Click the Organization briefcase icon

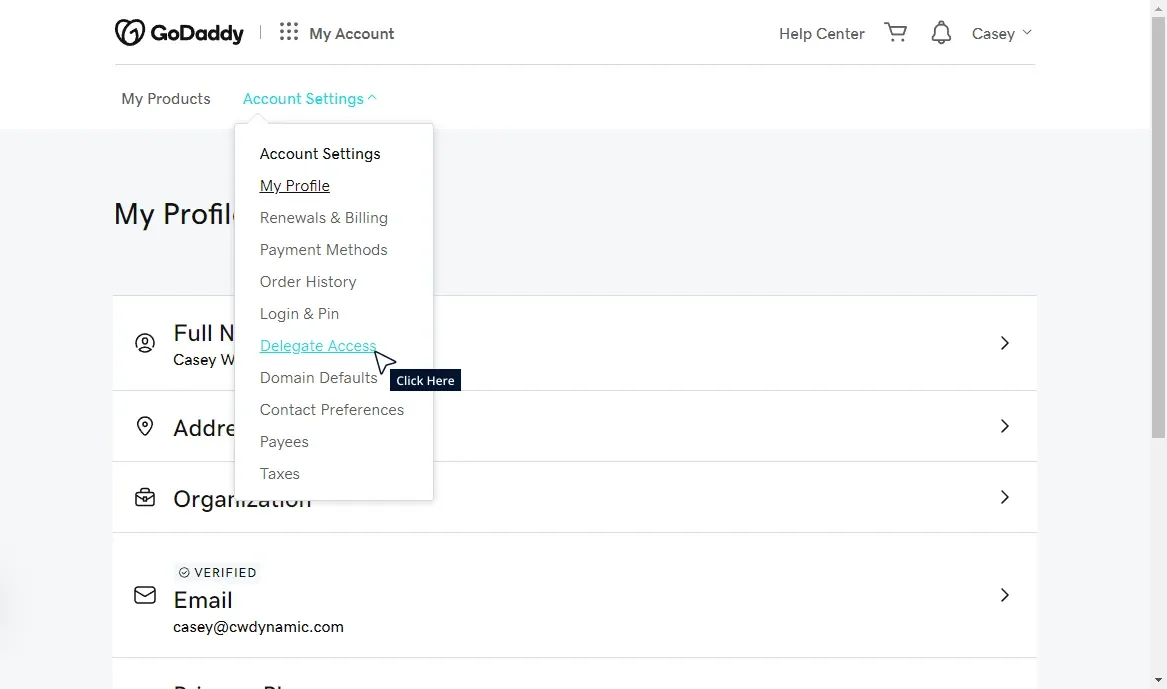pyautogui.click(x=145, y=495)
